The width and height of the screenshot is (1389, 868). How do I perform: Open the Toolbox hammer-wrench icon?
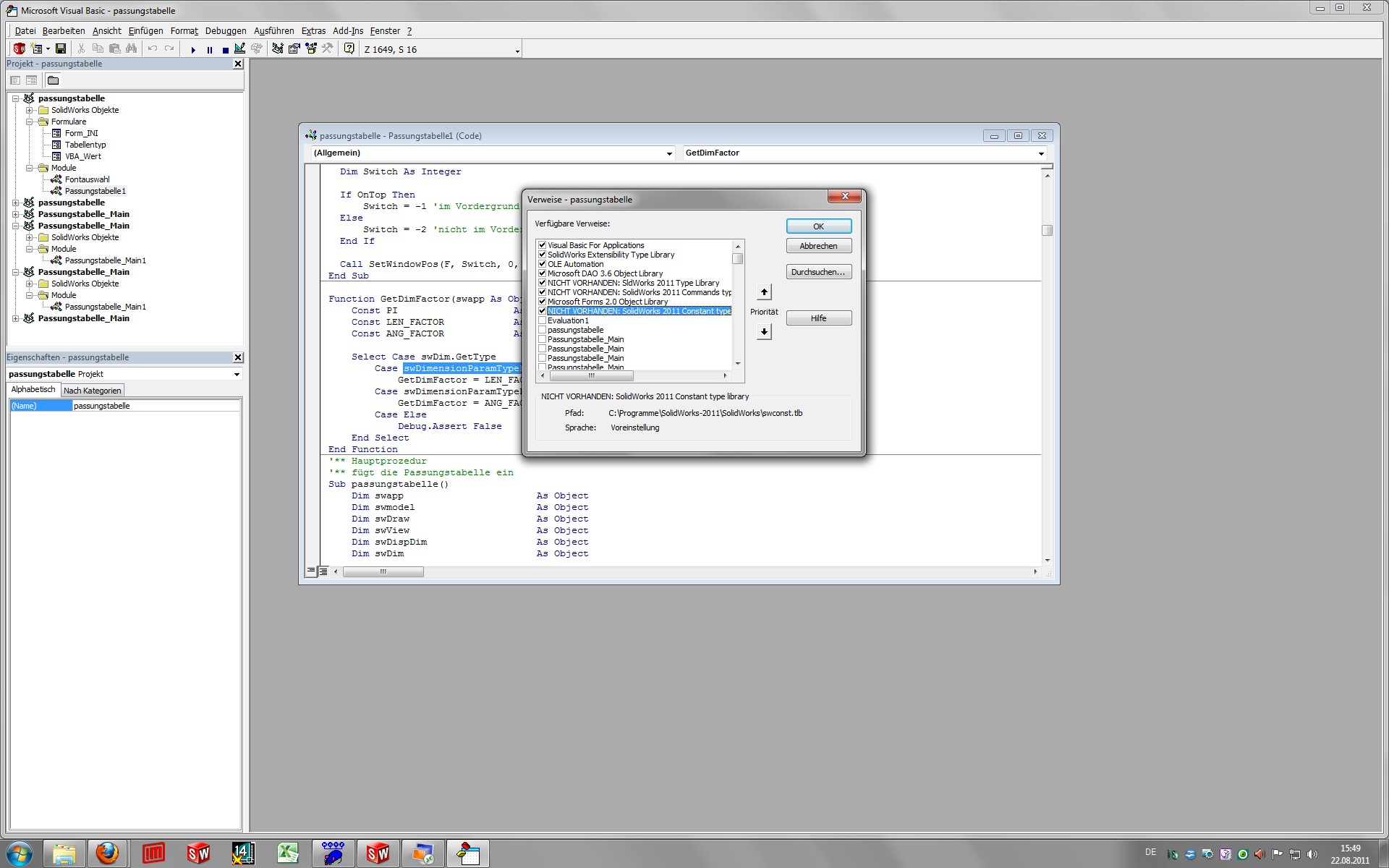coord(328,49)
